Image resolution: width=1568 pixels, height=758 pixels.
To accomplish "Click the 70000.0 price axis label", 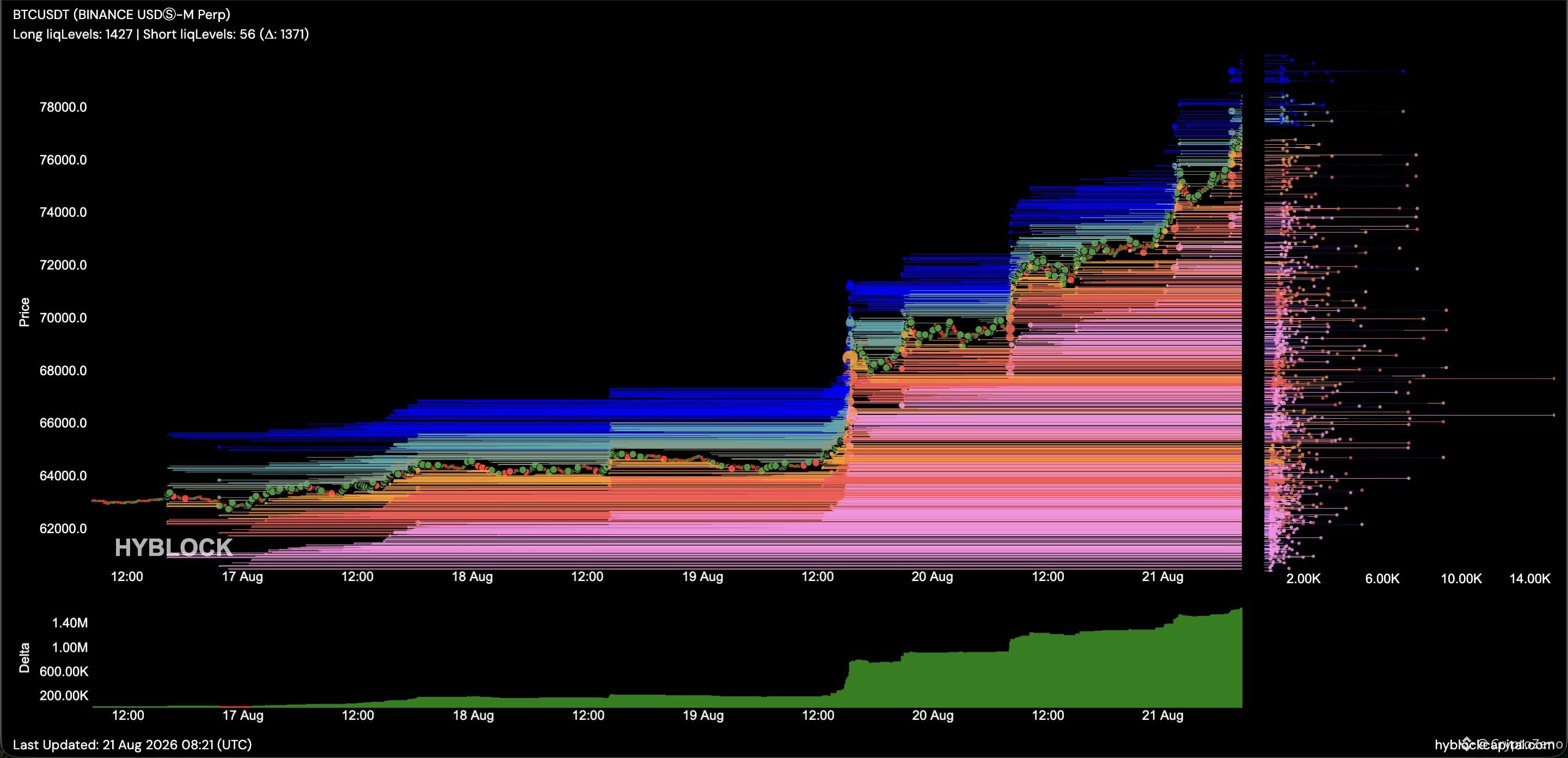I will [x=63, y=318].
